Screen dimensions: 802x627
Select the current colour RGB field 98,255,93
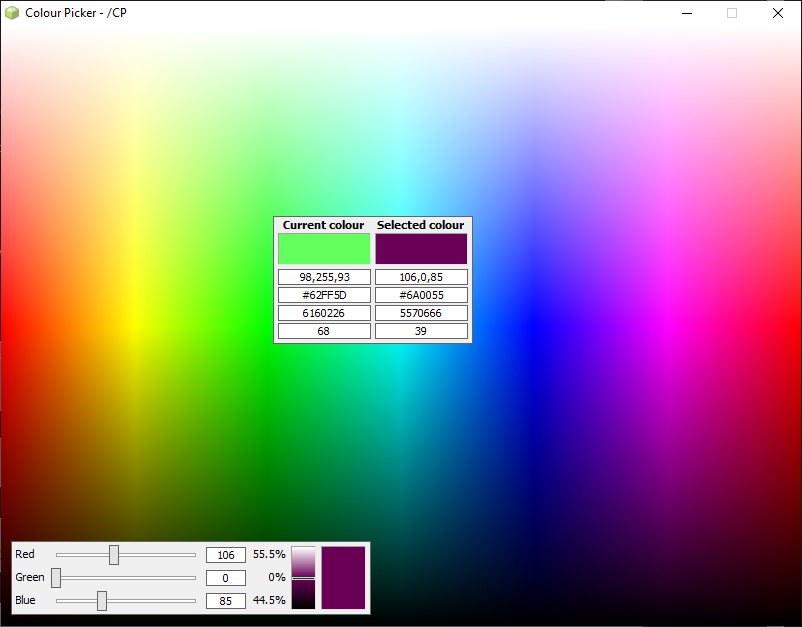coord(324,277)
